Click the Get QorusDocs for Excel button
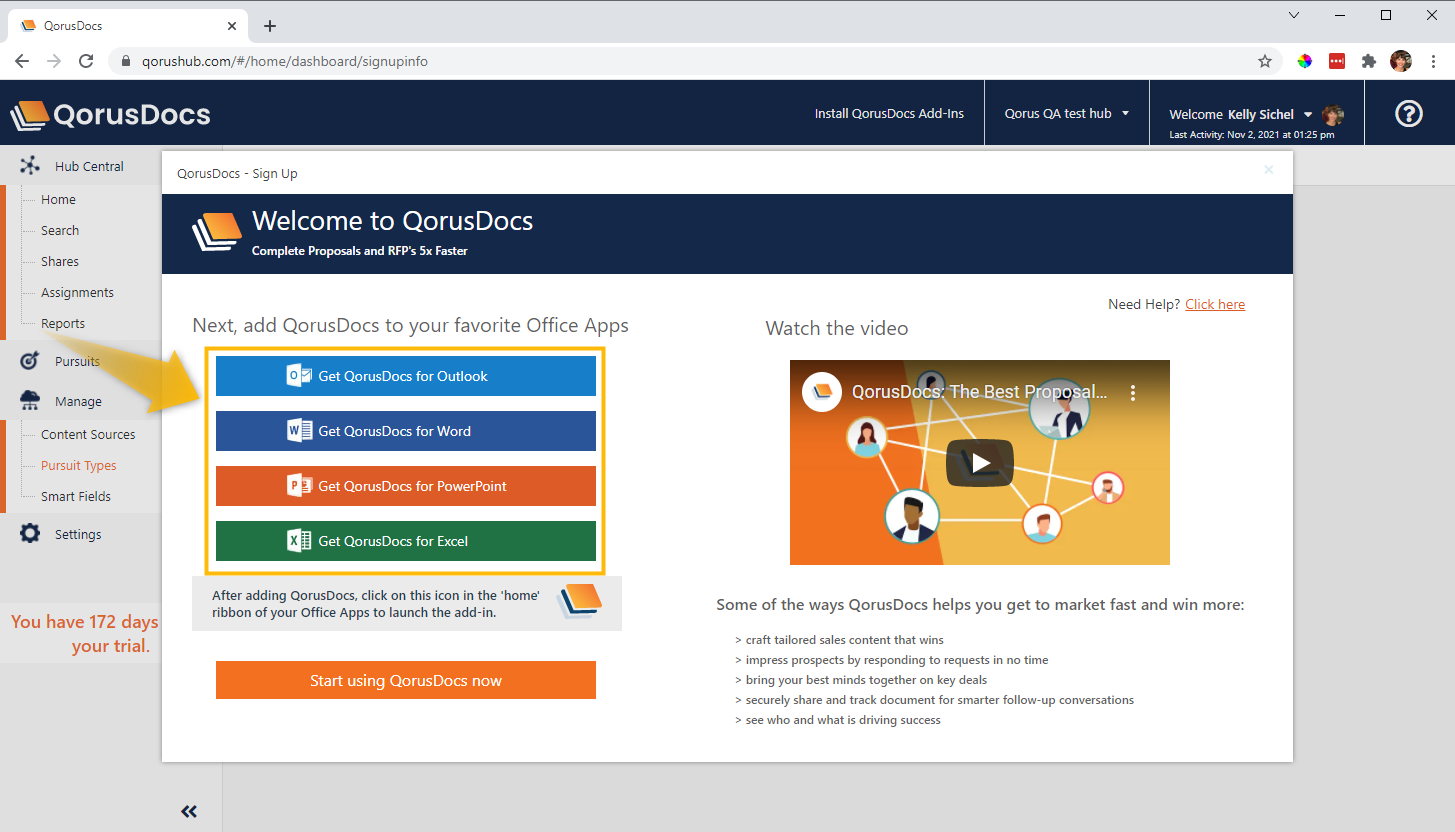This screenshot has width=1455, height=832. 406,541
